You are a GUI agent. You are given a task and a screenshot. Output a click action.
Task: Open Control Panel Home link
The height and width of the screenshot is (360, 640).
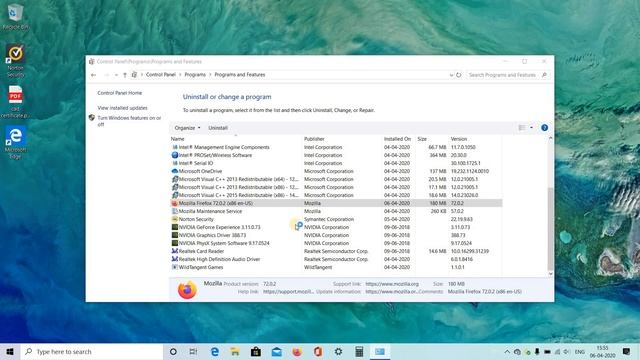(120, 93)
